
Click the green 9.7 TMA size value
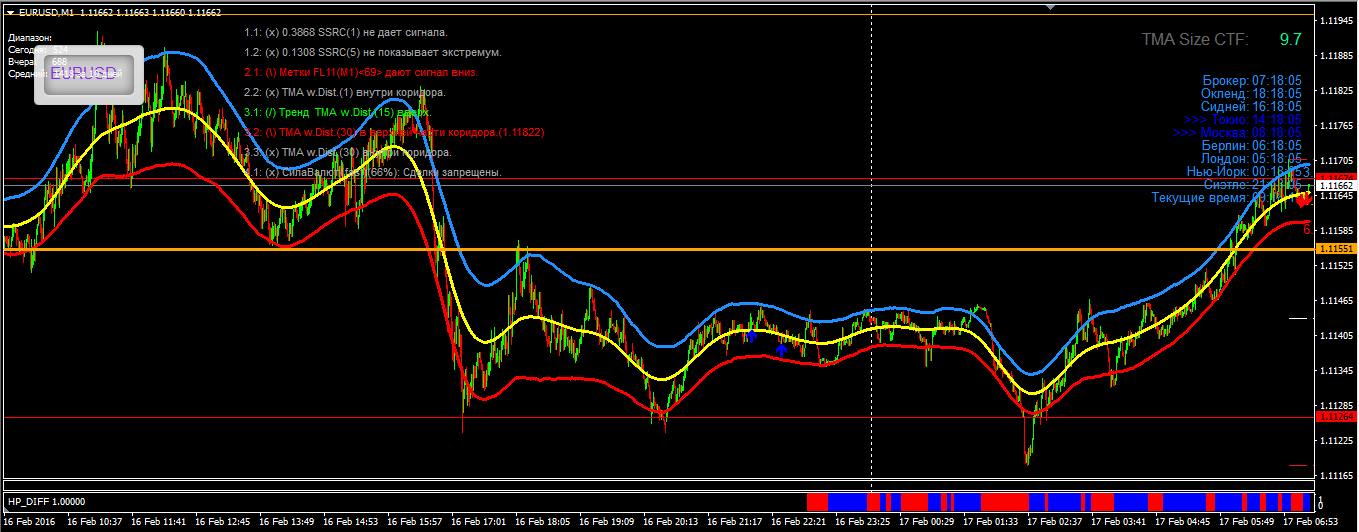1290,40
